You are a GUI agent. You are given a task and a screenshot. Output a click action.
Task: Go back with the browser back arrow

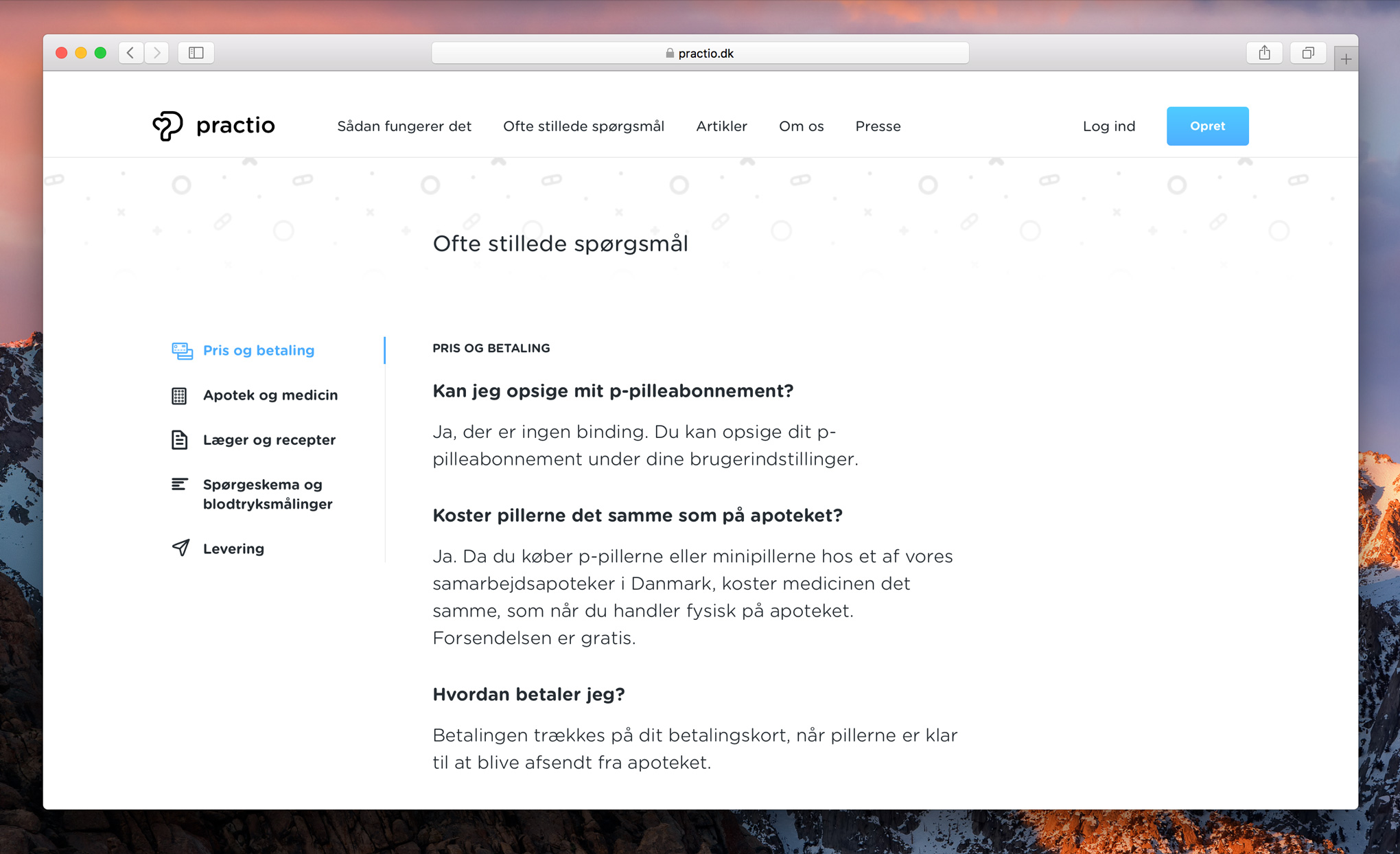click(131, 53)
